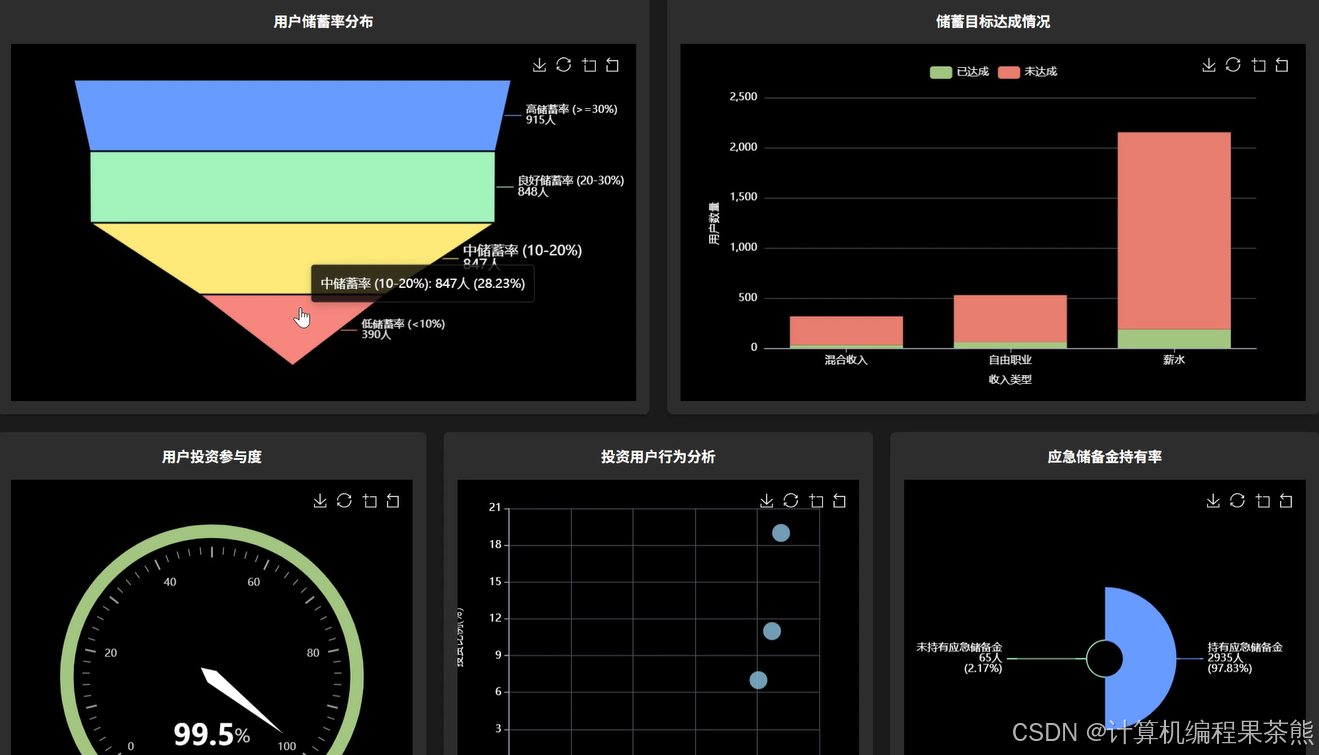
Task: Save 投资用户行为分析 scatter chart as image
Action: click(x=767, y=501)
